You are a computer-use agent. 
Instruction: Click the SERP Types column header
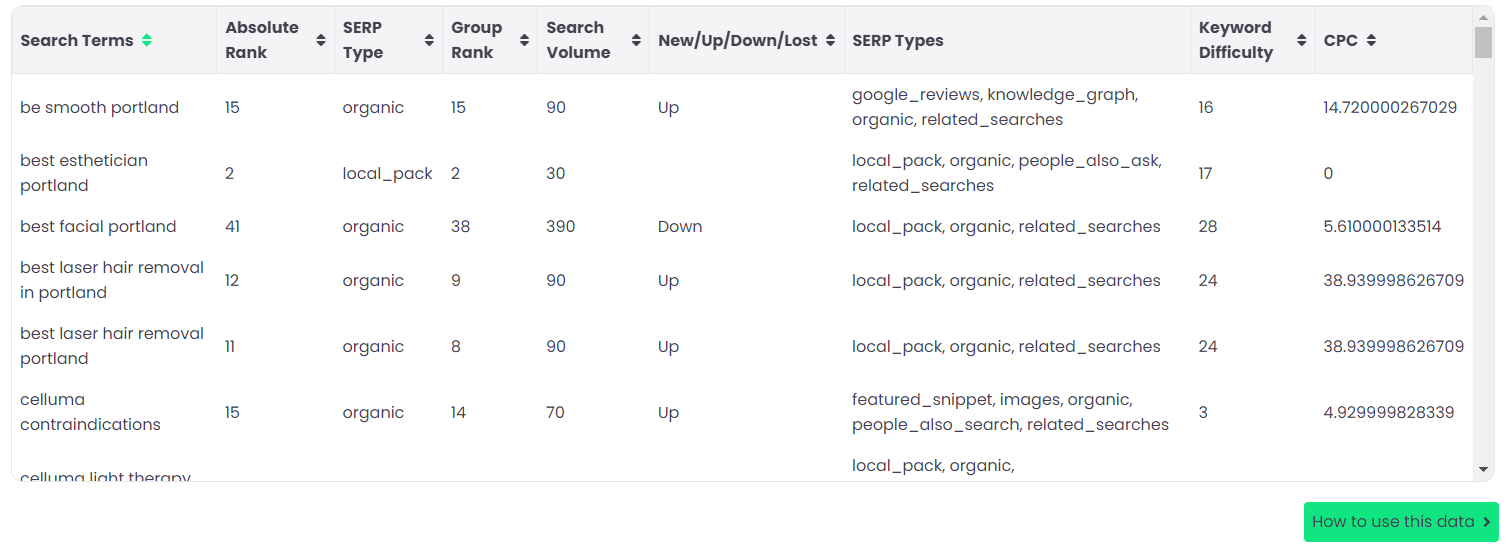point(897,41)
